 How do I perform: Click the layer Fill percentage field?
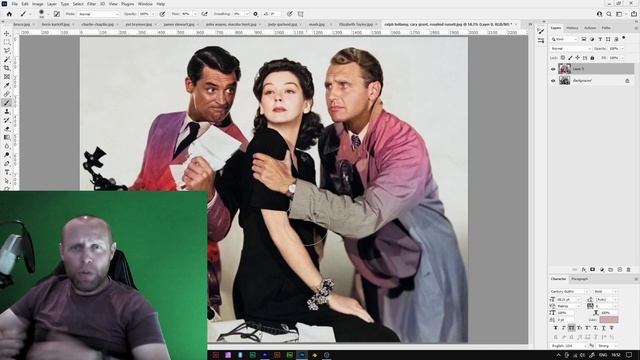[x=615, y=58]
